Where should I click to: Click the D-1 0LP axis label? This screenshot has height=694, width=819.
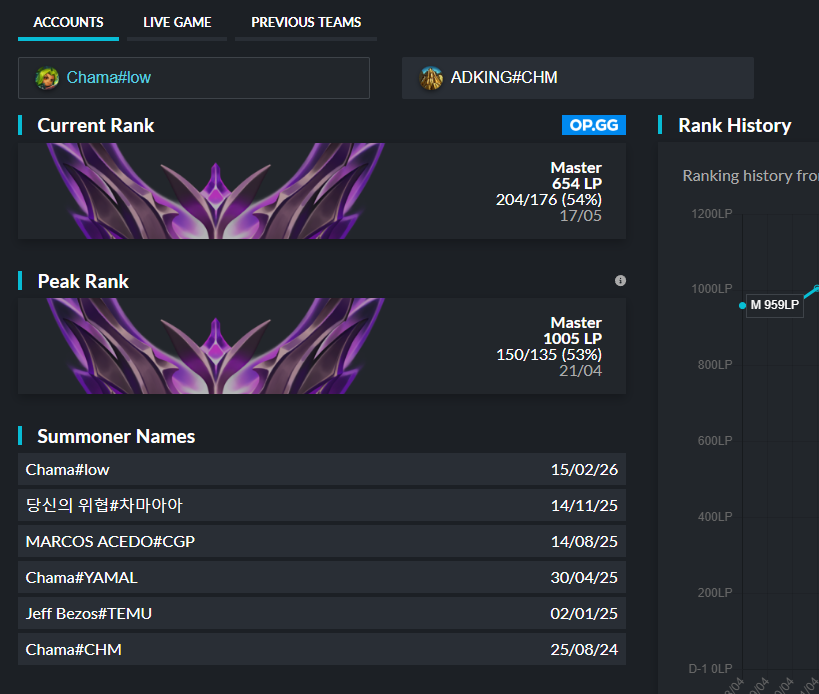[710, 668]
